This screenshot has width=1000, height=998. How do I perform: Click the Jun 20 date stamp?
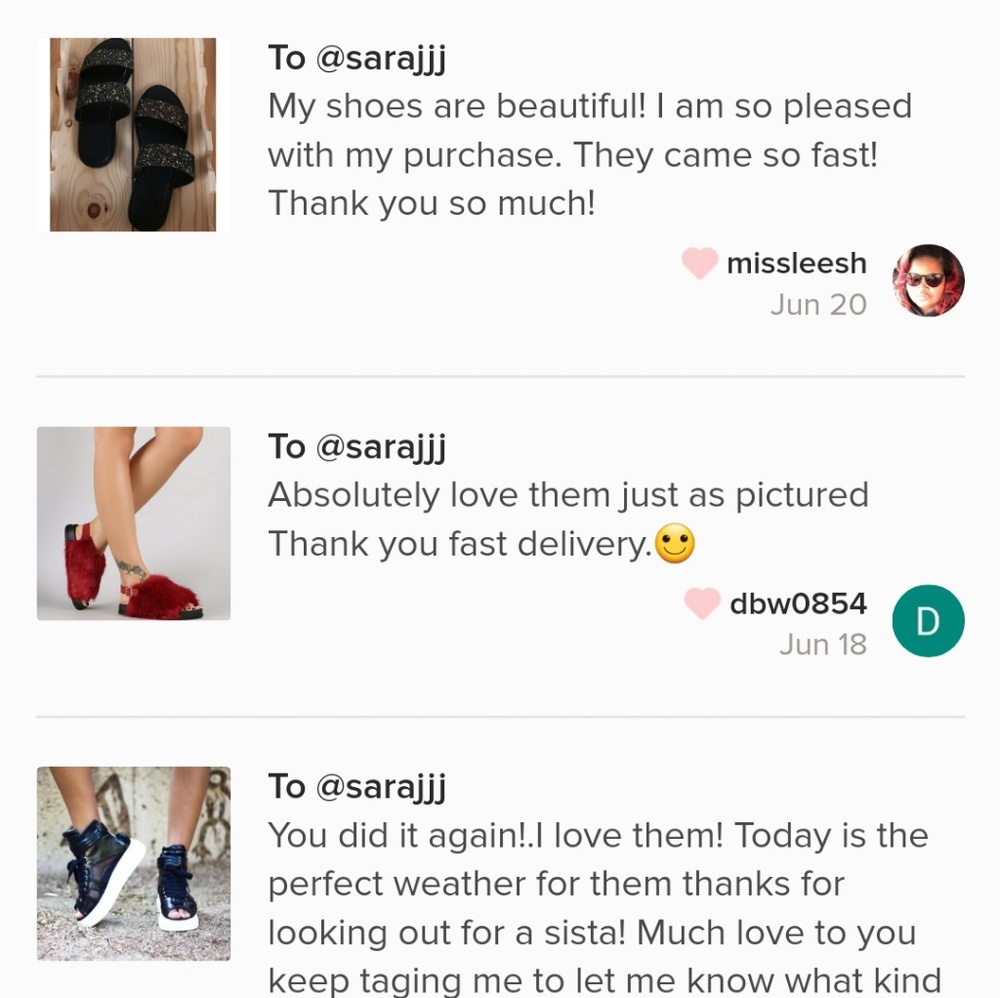(x=818, y=304)
